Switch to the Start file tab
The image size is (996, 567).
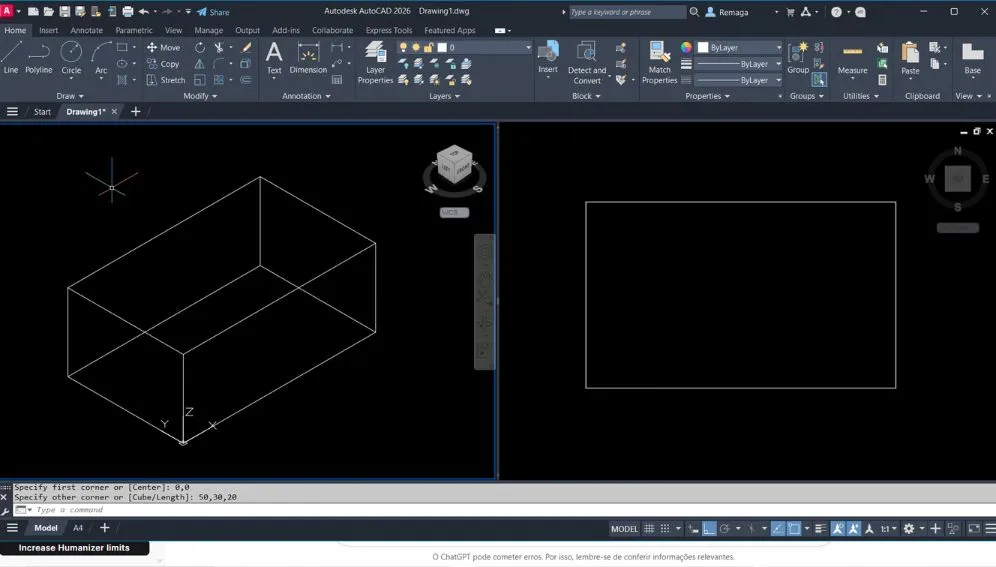tap(42, 112)
